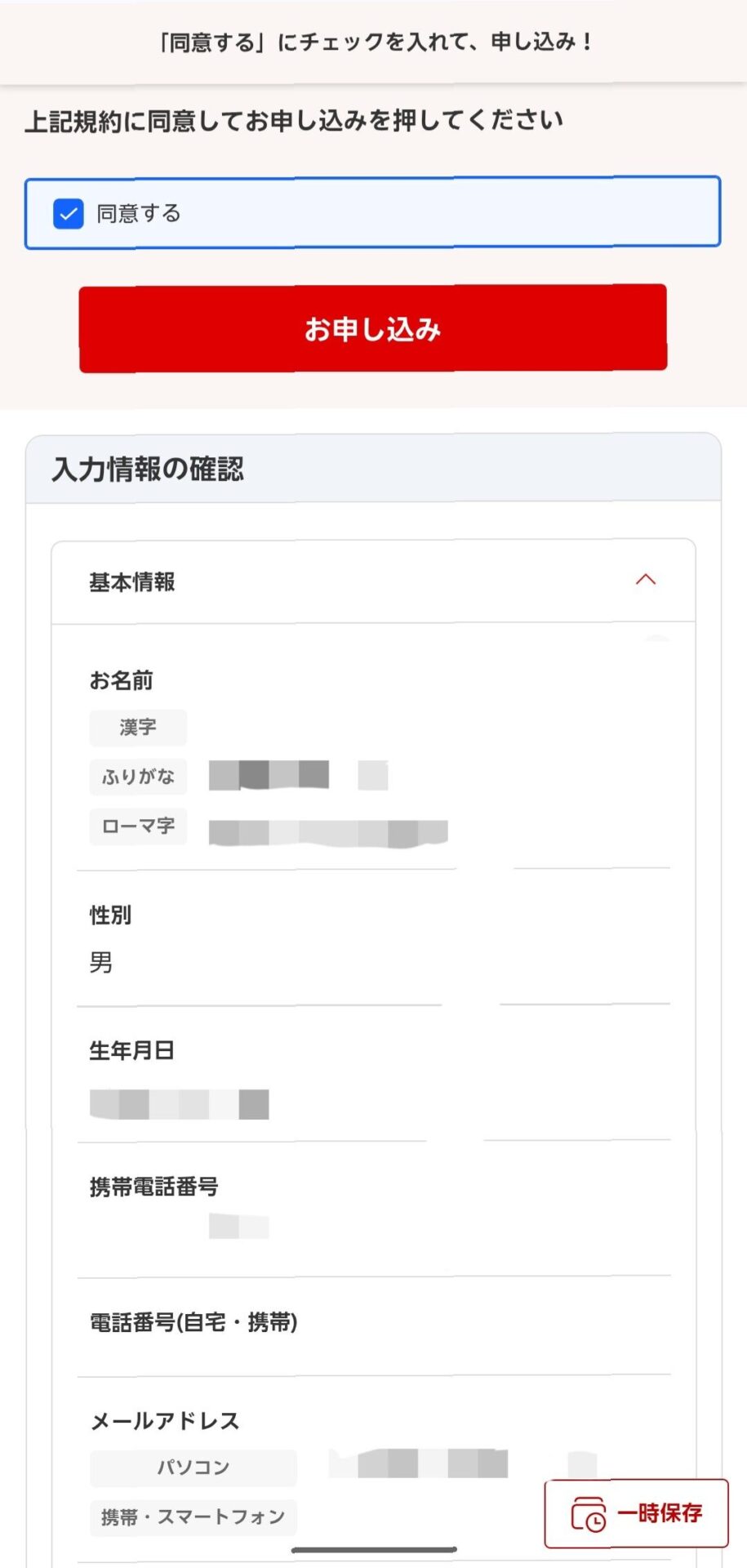The width and height of the screenshot is (747, 1568).
Task: Click the パソコン email tag
Action: tap(193, 1468)
